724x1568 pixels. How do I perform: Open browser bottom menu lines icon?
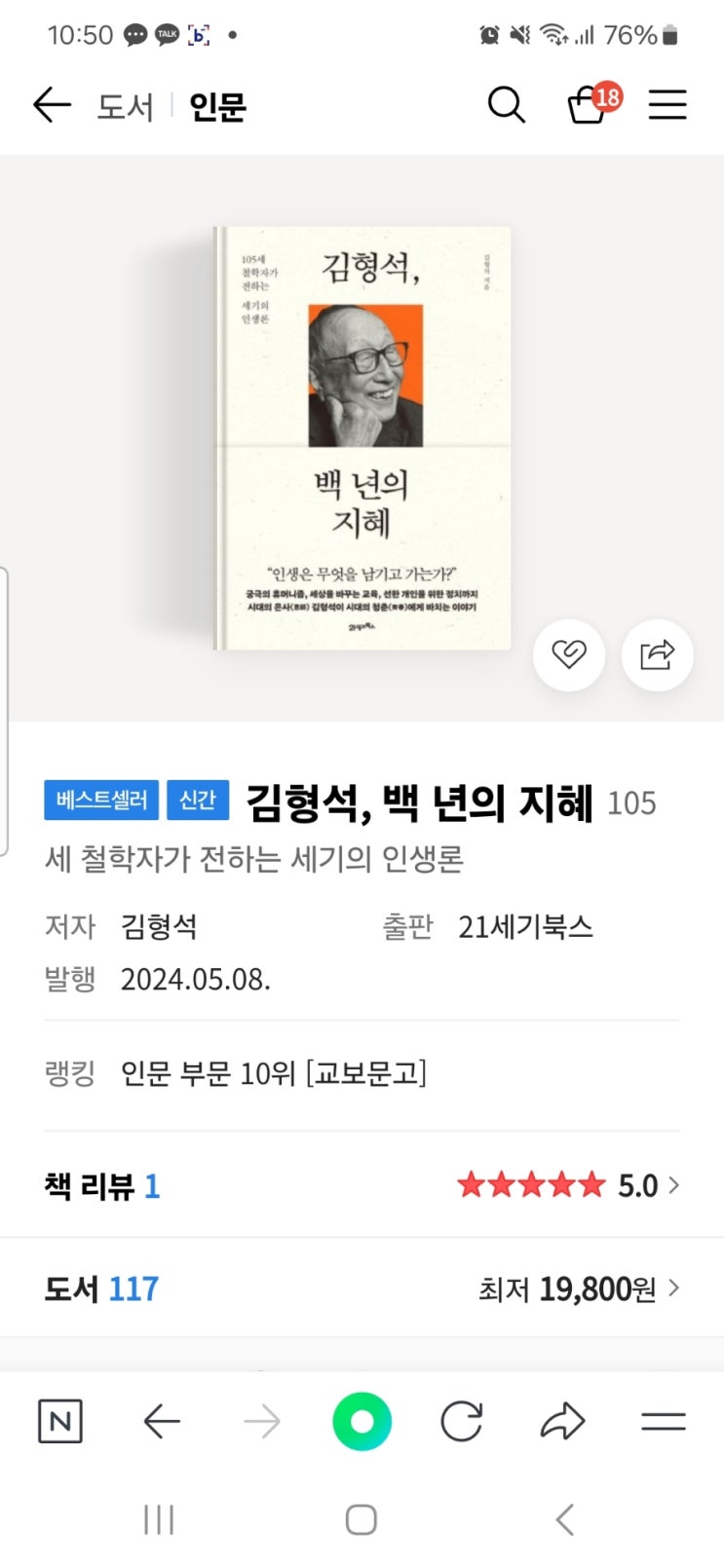pyautogui.click(x=664, y=1422)
